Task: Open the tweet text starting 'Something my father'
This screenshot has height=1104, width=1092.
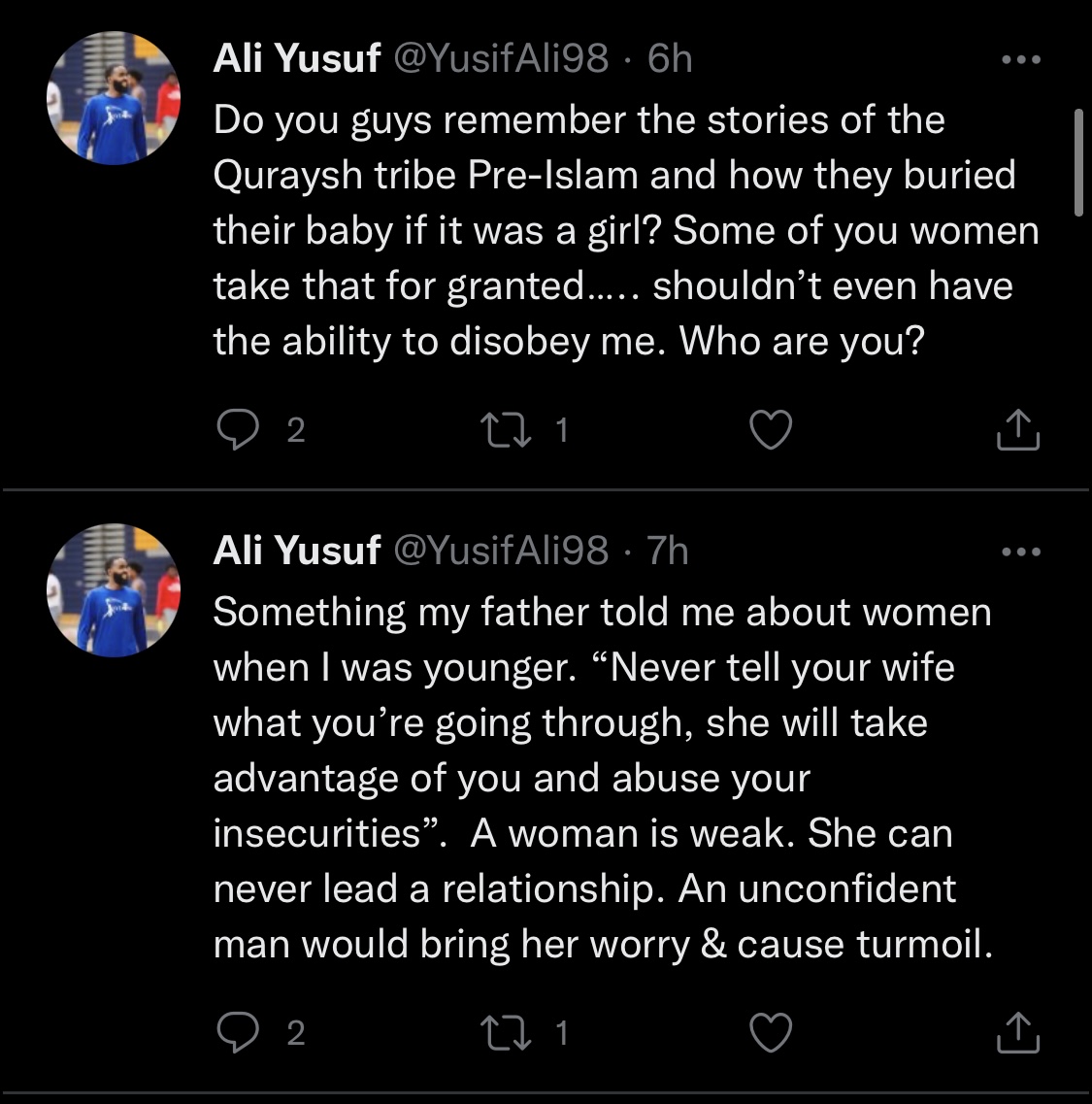Action: coord(602,777)
